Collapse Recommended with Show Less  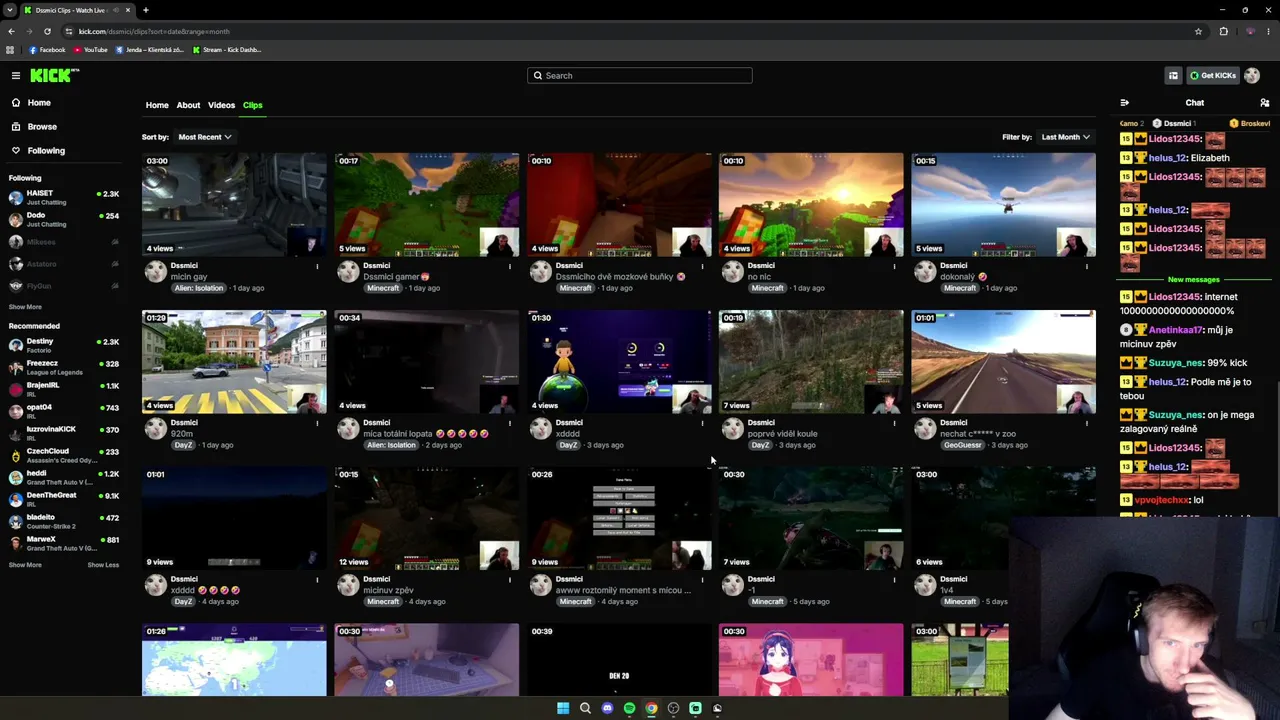coord(103,565)
